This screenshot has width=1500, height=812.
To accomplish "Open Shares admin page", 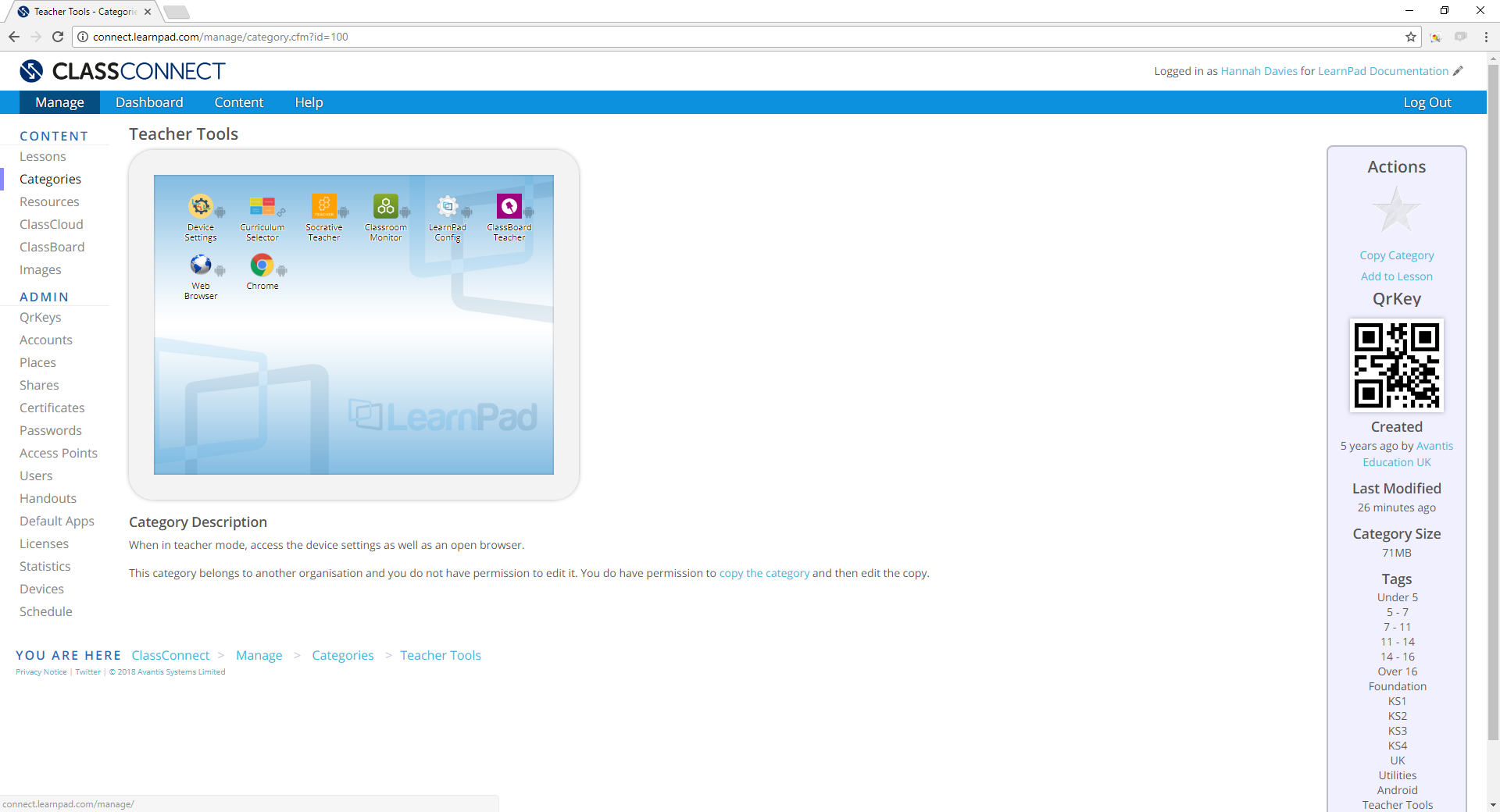I will click(x=39, y=386).
